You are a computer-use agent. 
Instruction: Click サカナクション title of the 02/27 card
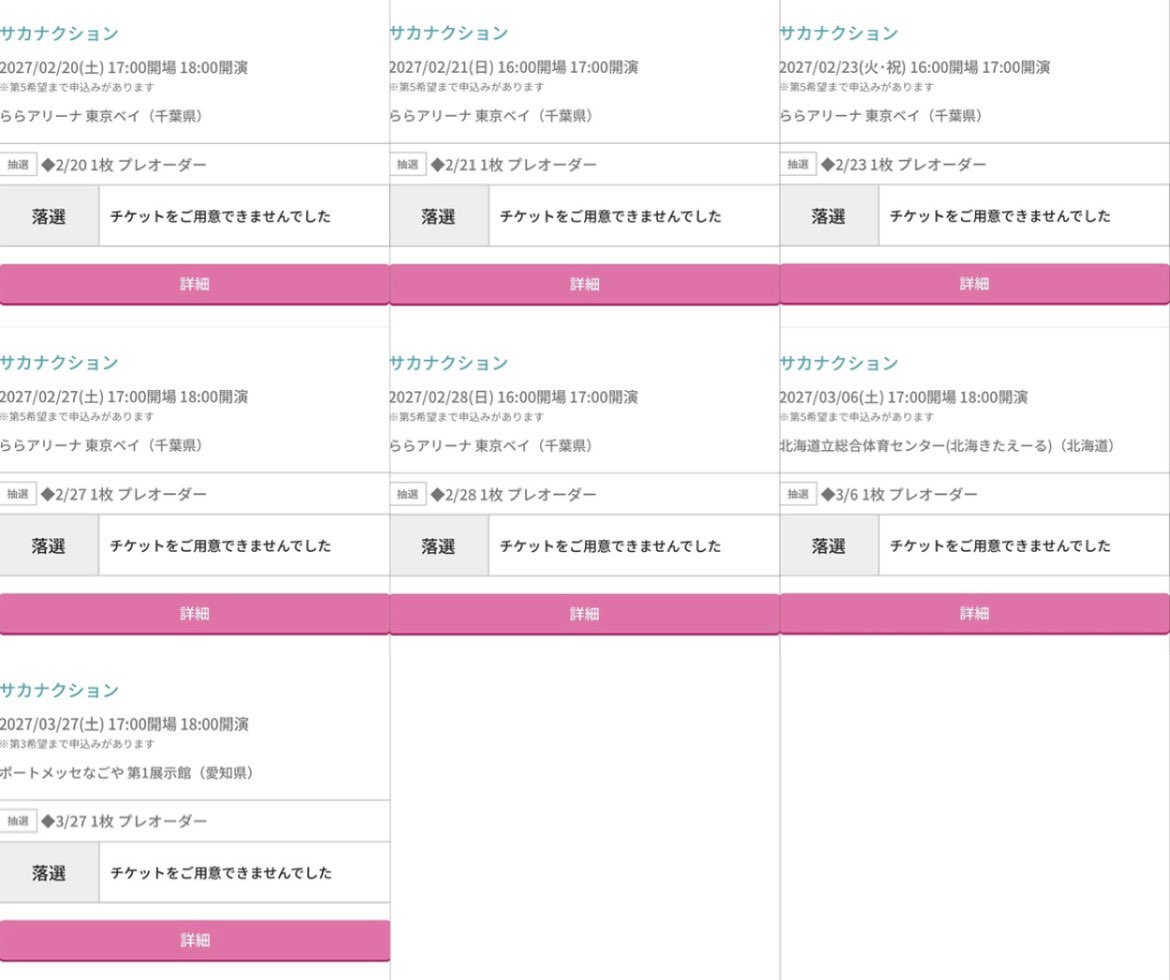tap(59, 363)
